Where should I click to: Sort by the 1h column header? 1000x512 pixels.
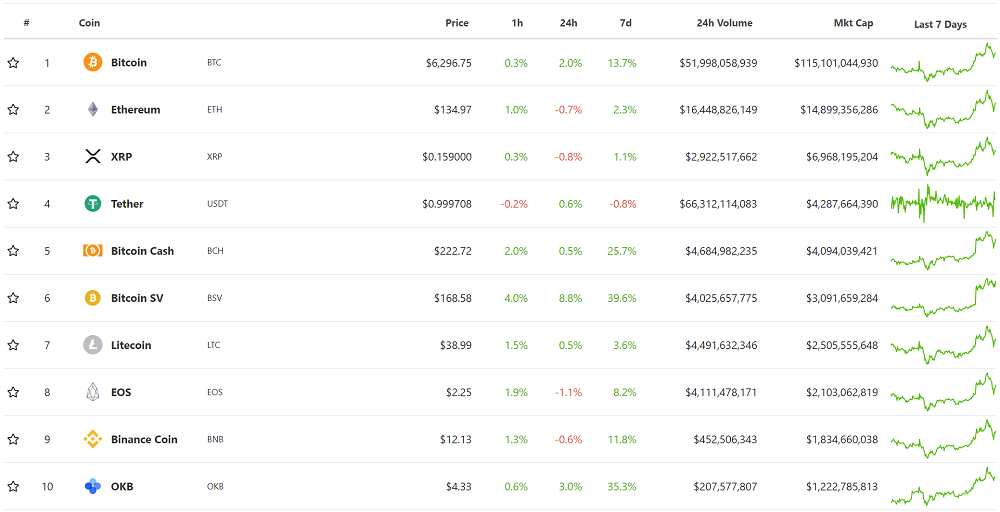(x=517, y=23)
